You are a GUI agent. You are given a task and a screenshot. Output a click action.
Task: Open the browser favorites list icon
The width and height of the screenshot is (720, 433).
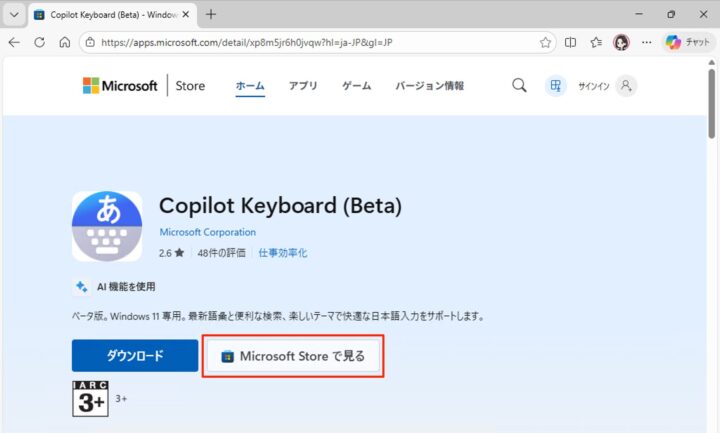[596, 43]
